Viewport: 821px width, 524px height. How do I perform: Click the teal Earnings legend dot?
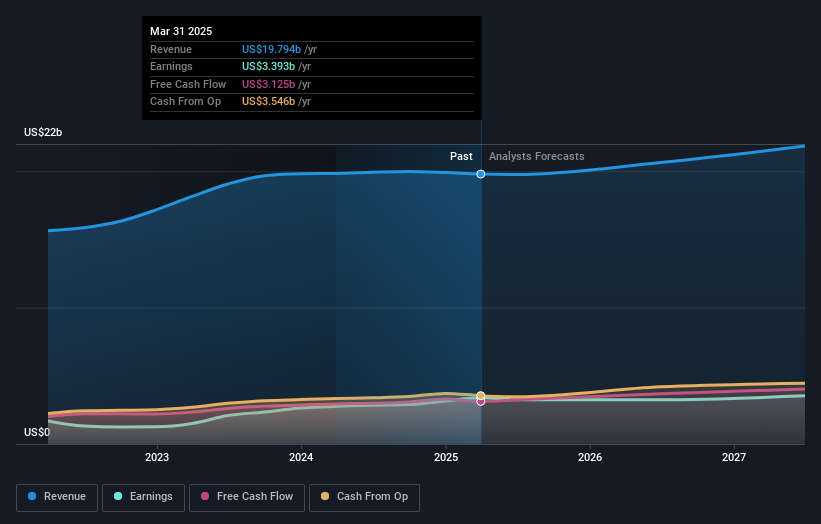(x=118, y=496)
